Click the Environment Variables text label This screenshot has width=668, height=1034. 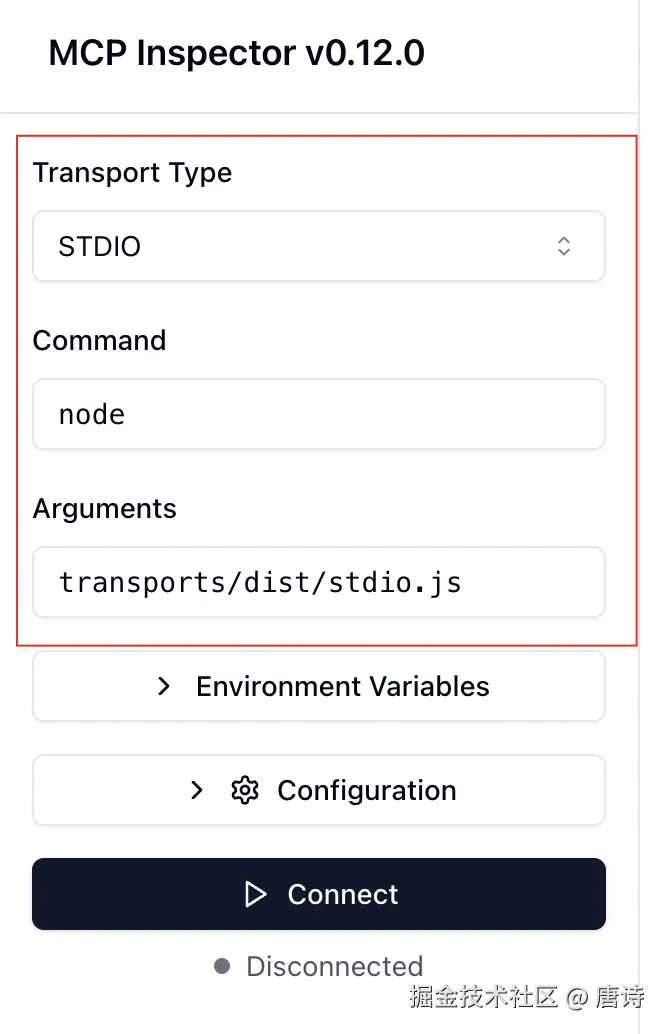tap(343, 687)
